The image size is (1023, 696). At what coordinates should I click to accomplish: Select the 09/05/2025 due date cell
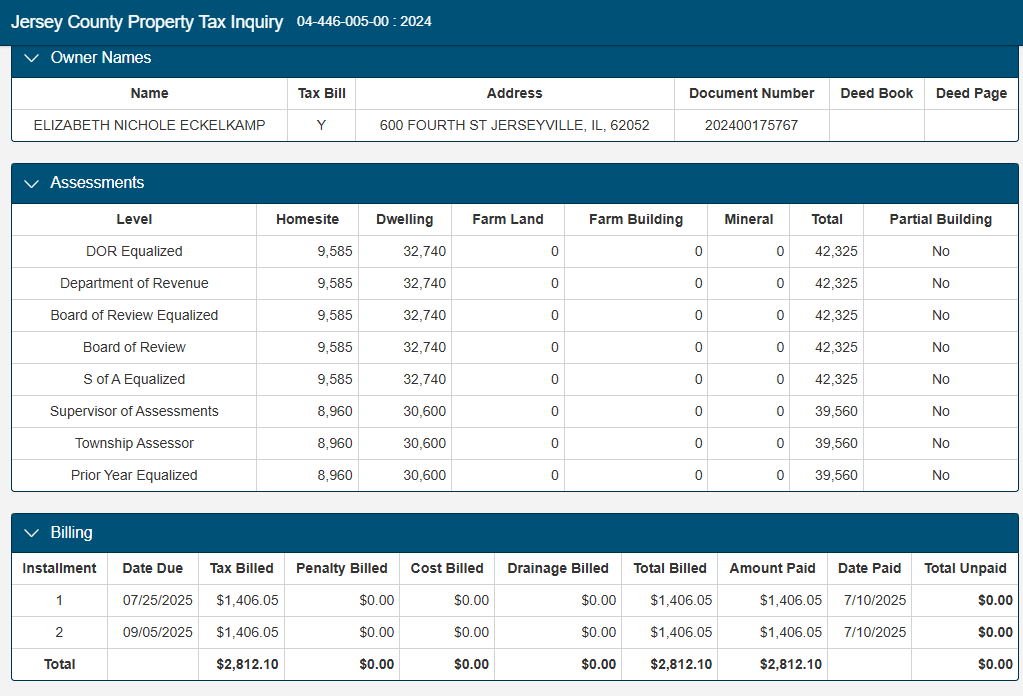pos(157,632)
